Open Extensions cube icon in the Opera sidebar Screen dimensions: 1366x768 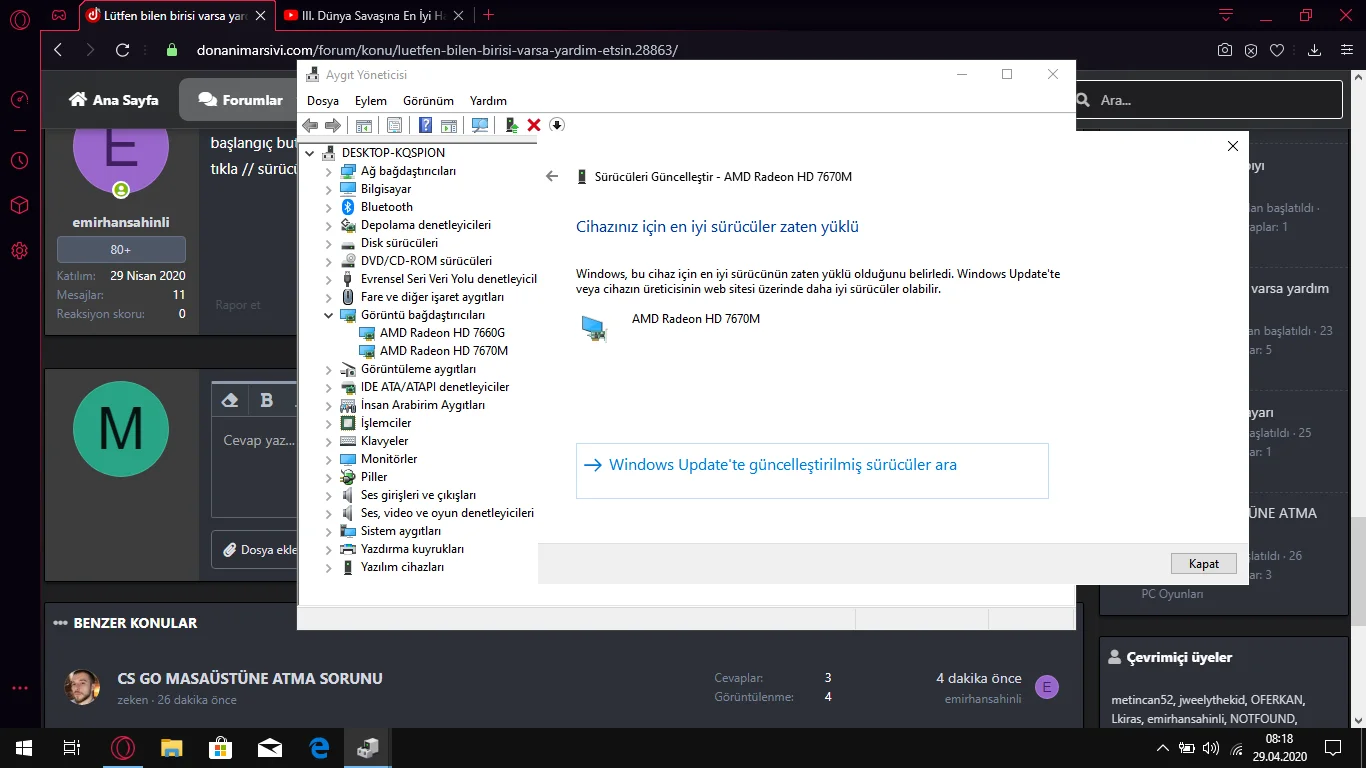click(19, 205)
